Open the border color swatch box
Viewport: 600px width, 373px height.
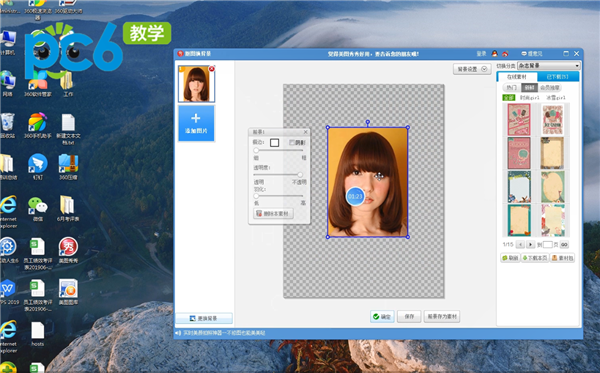pyautogui.click(x=274, y=143)
